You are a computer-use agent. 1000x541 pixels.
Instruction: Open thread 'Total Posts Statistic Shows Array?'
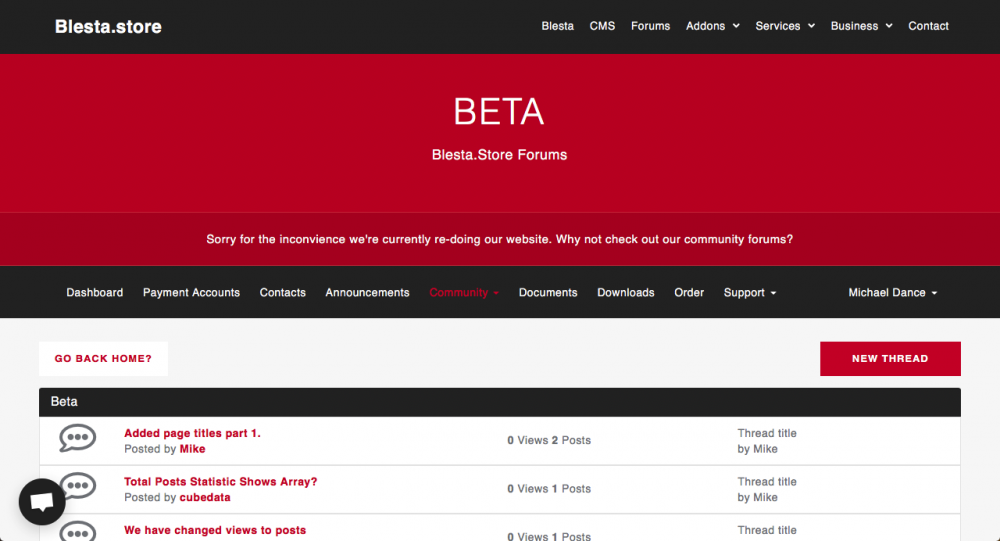(x=220, y=482)
